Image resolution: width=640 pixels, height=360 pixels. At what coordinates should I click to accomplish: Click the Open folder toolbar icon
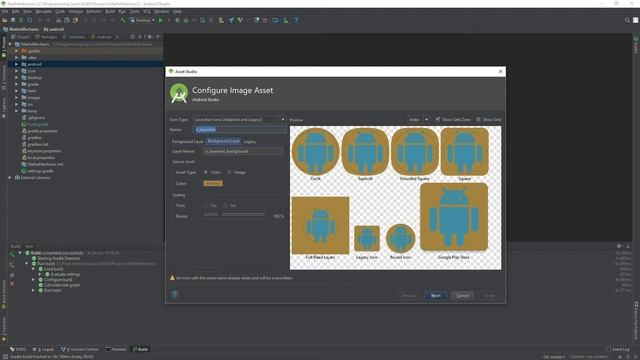tap(4, 20)
